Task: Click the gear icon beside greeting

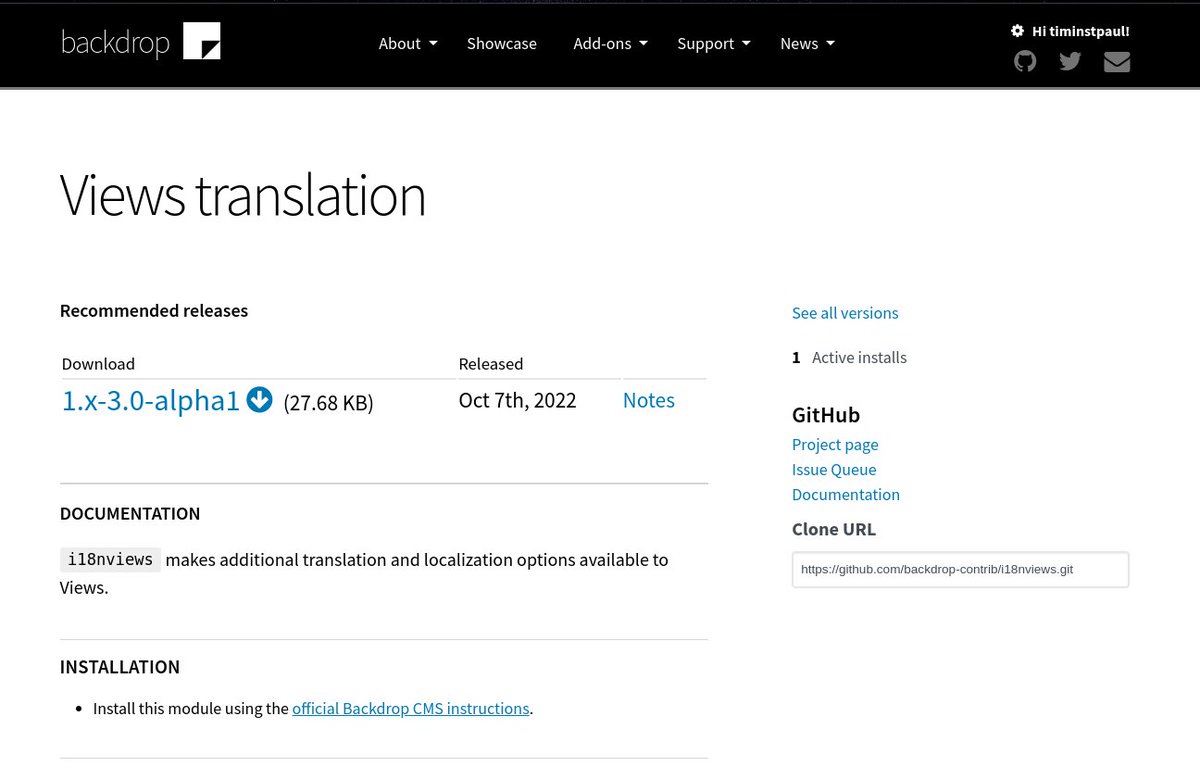Action: 1017,31
